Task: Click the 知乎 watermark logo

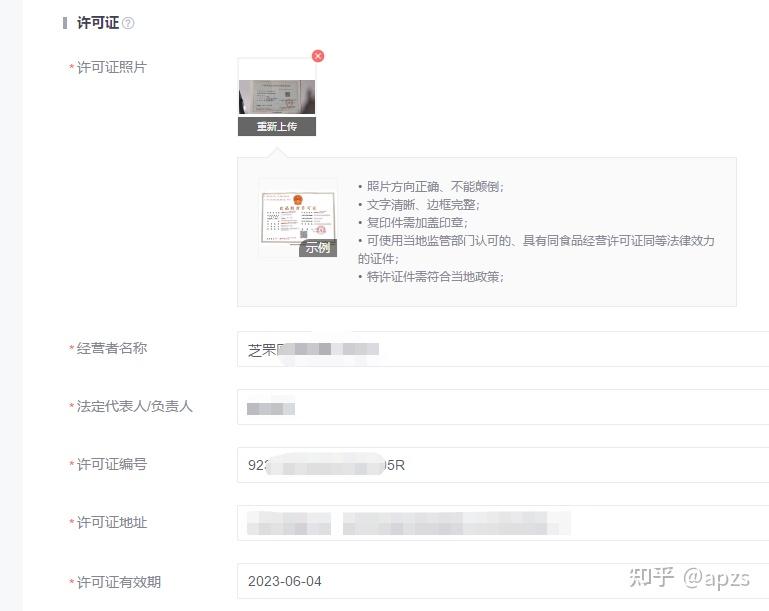Action: point(650,577)
